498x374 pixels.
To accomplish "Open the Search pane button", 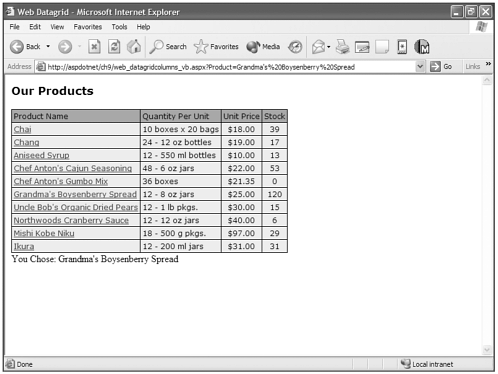I will [x=168, y=47].
